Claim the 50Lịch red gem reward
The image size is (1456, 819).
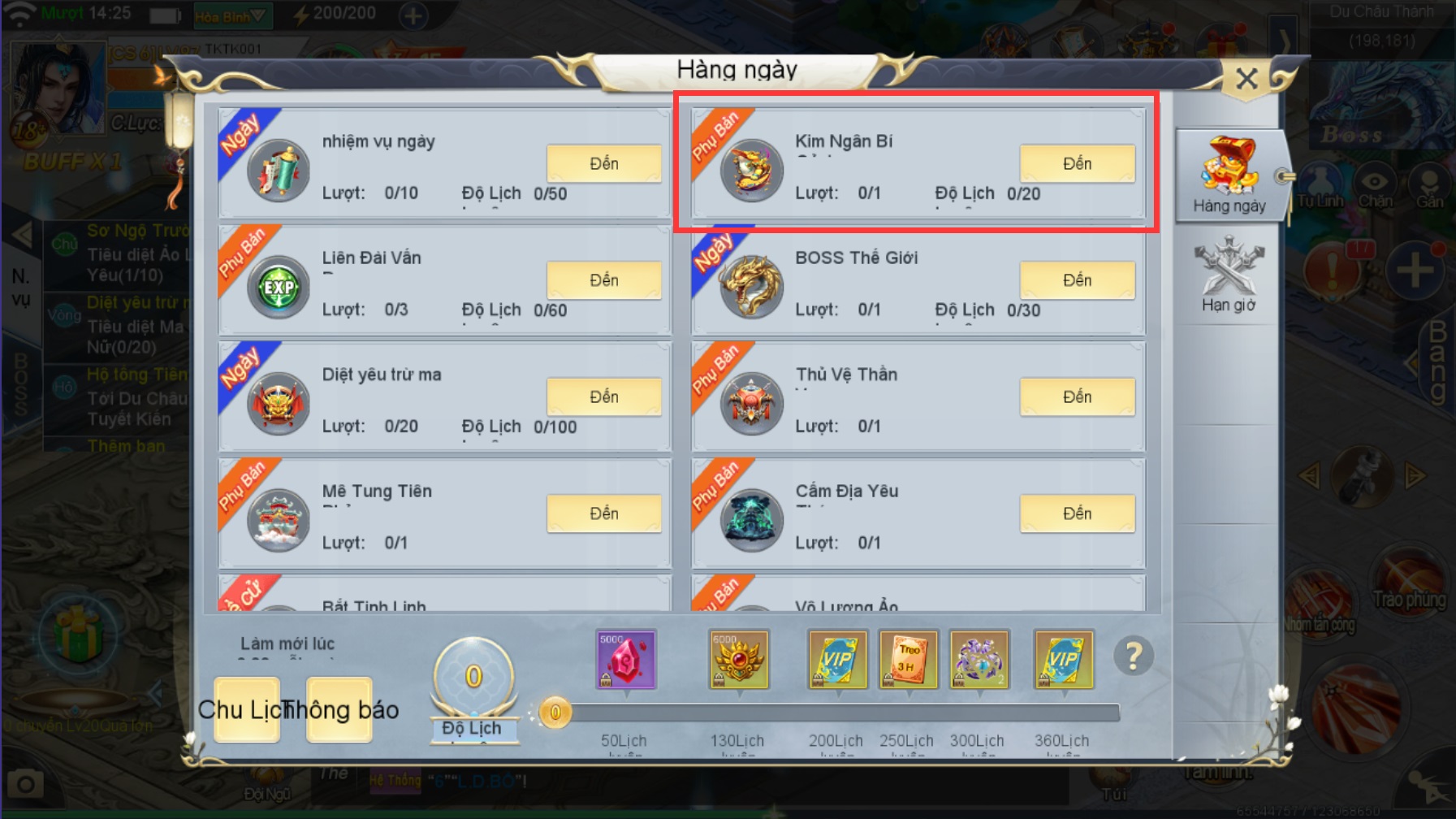coord(625,660)
